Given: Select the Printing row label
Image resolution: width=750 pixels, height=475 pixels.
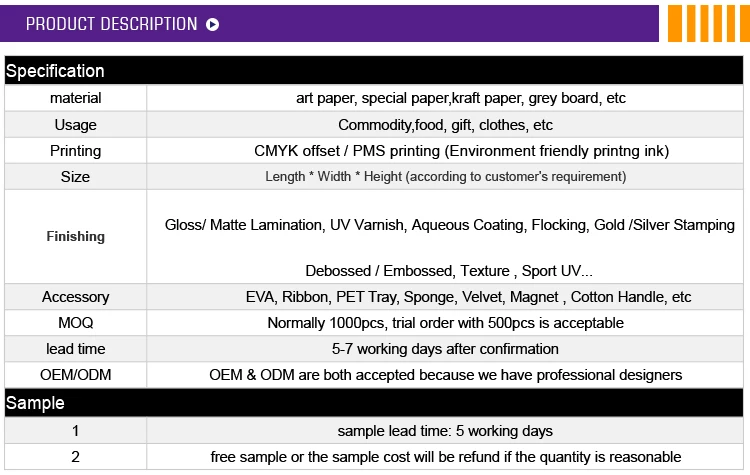Looking at the screenshot, I should [x=75, y=151].
